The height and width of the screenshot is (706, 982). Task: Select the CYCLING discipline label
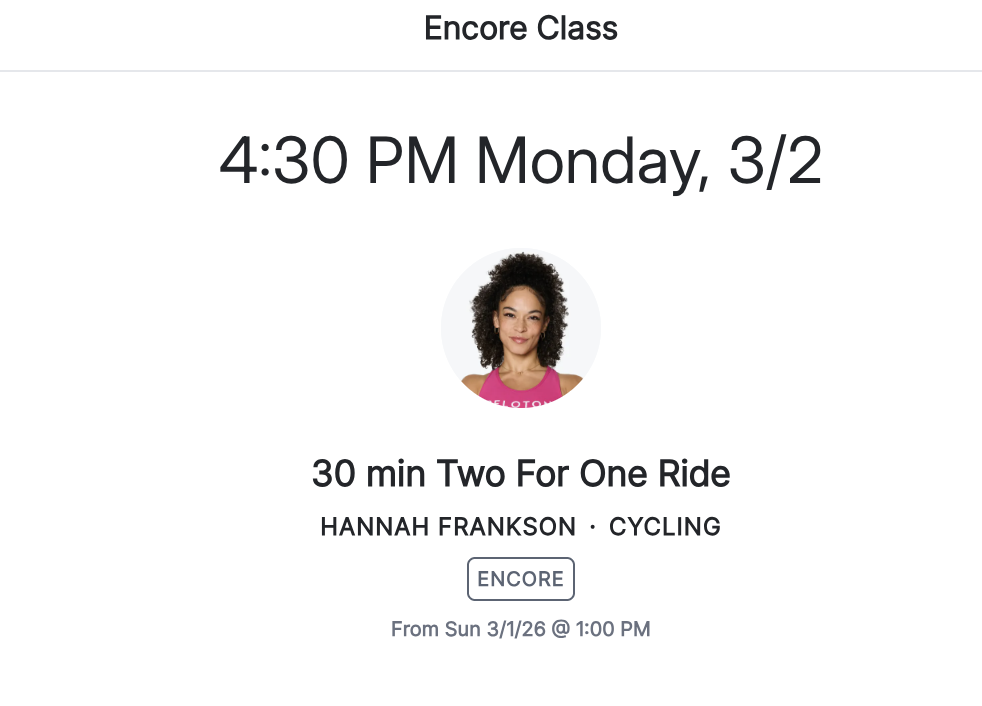[666, 527]
